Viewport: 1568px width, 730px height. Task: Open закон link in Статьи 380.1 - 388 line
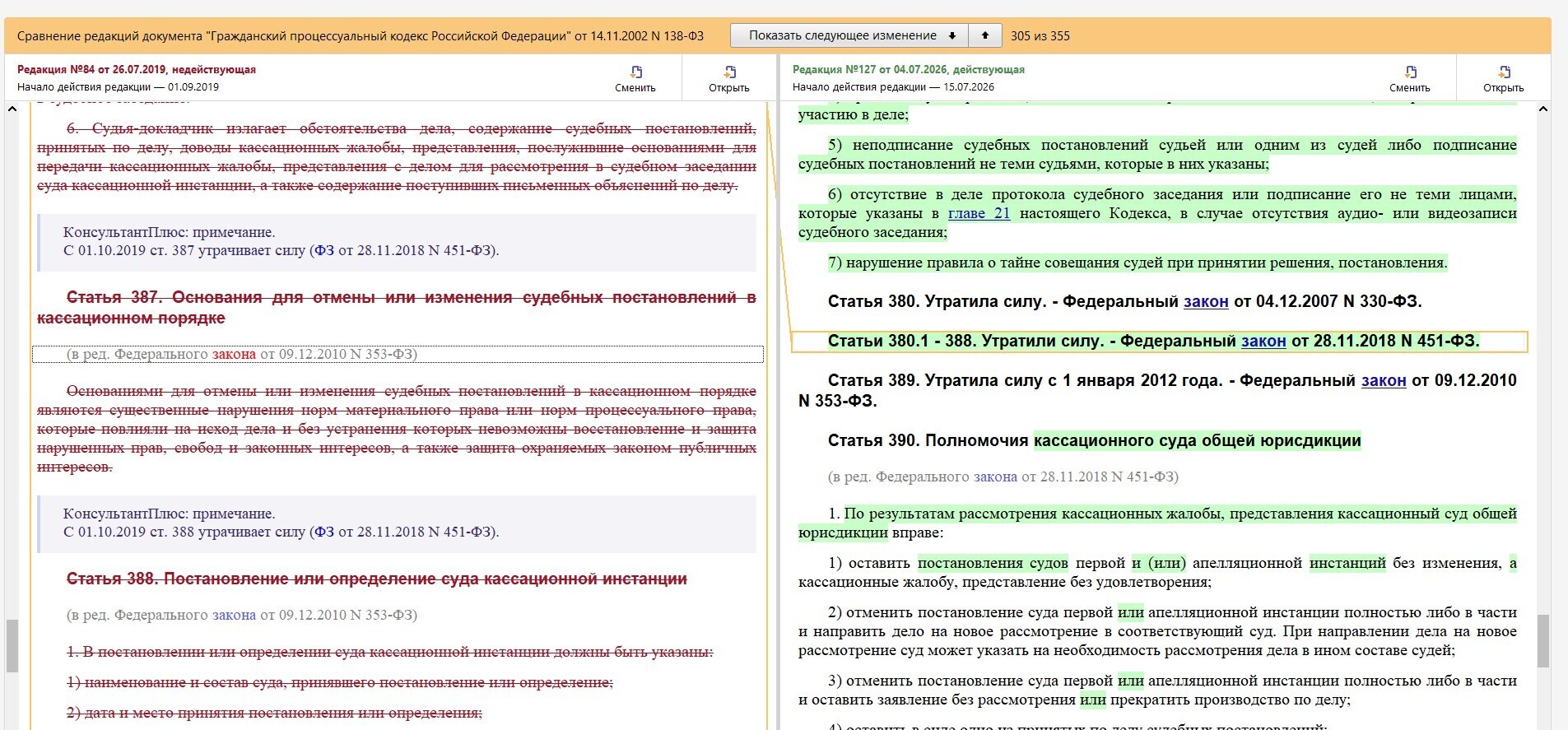pos(1263,342)
